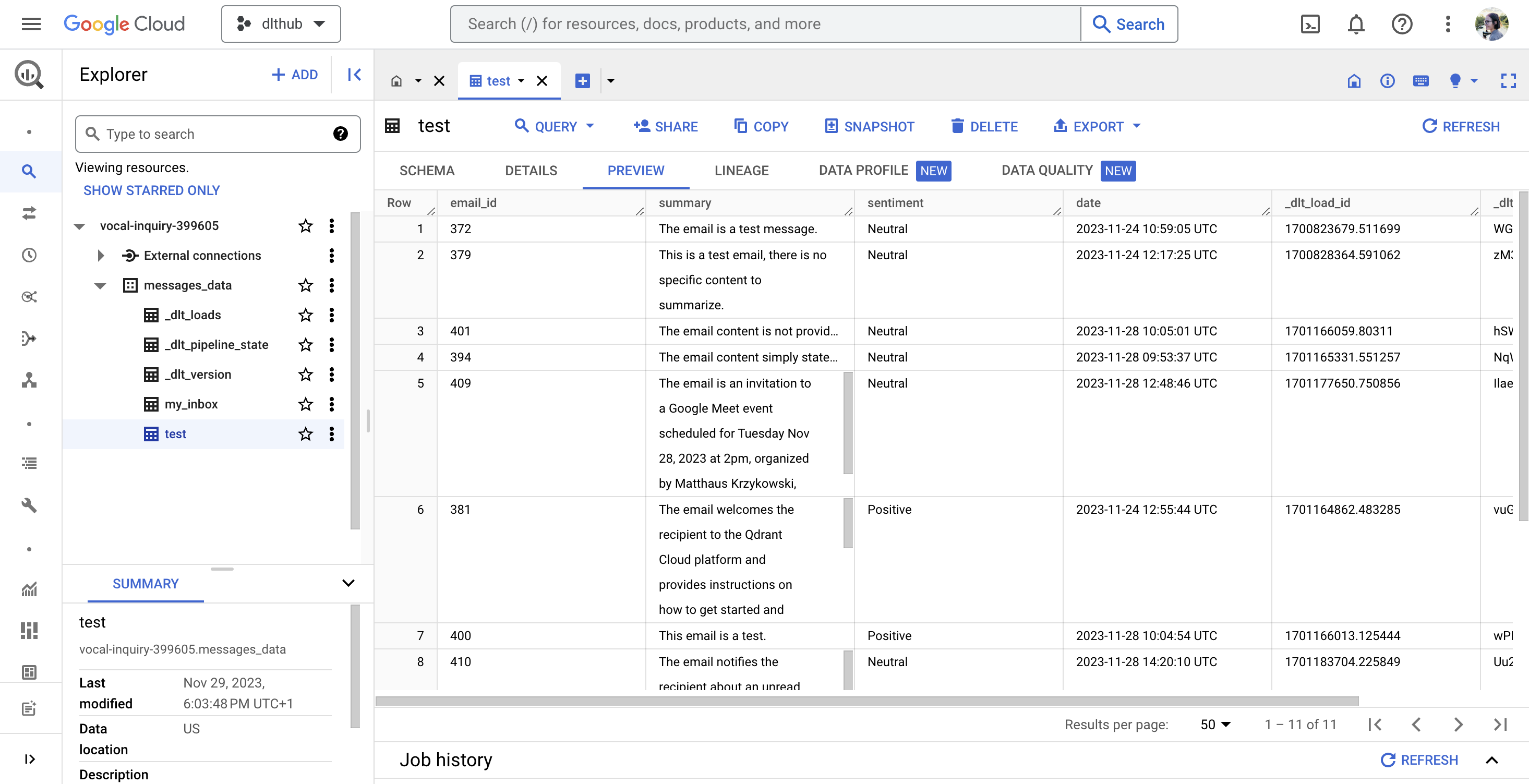Refresh the table preview

pos(1461,126)
